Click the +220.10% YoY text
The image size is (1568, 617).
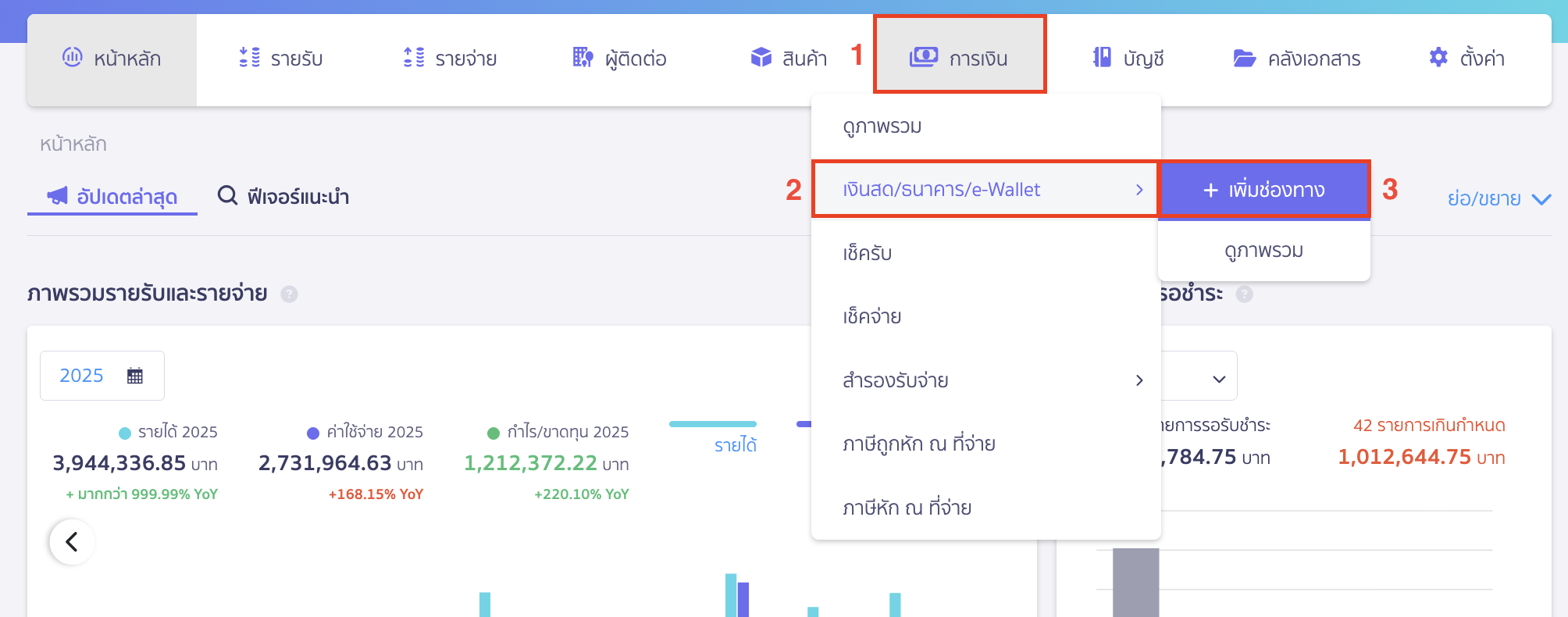pos(582,494)
